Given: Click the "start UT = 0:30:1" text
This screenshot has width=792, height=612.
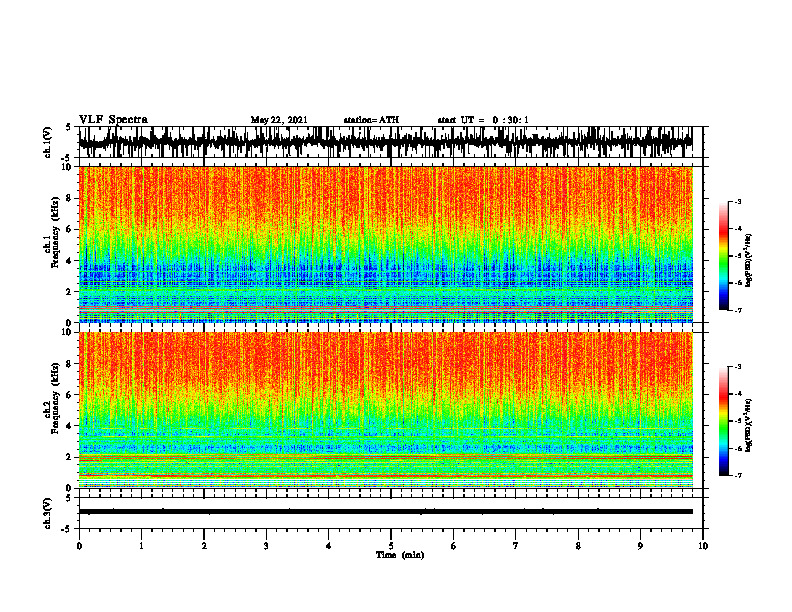Looking at the screenshot, I should point(483,120).
